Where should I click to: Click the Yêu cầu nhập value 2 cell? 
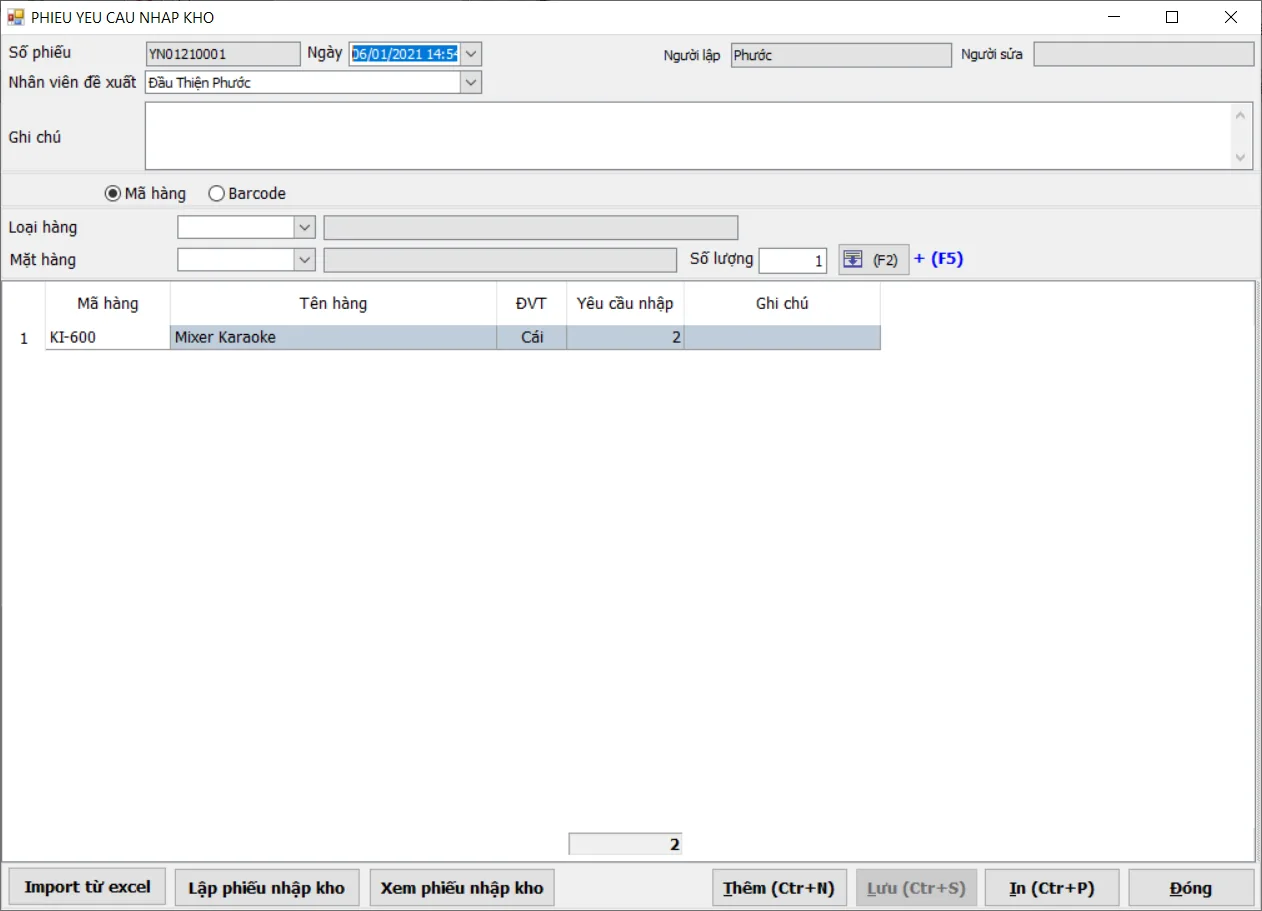click(625, 337)
